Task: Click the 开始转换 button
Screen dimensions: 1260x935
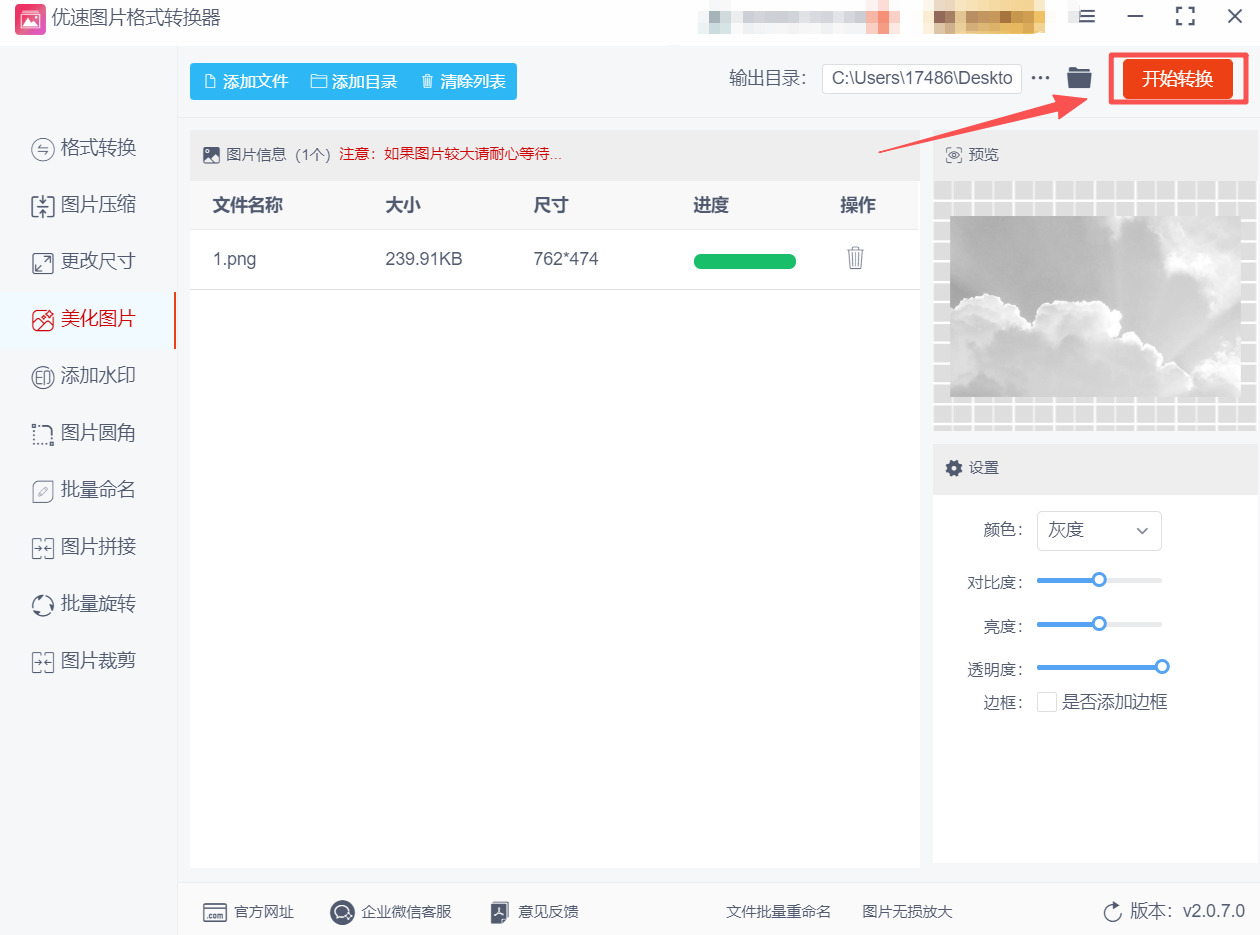Action: (x=1178, y=77)
